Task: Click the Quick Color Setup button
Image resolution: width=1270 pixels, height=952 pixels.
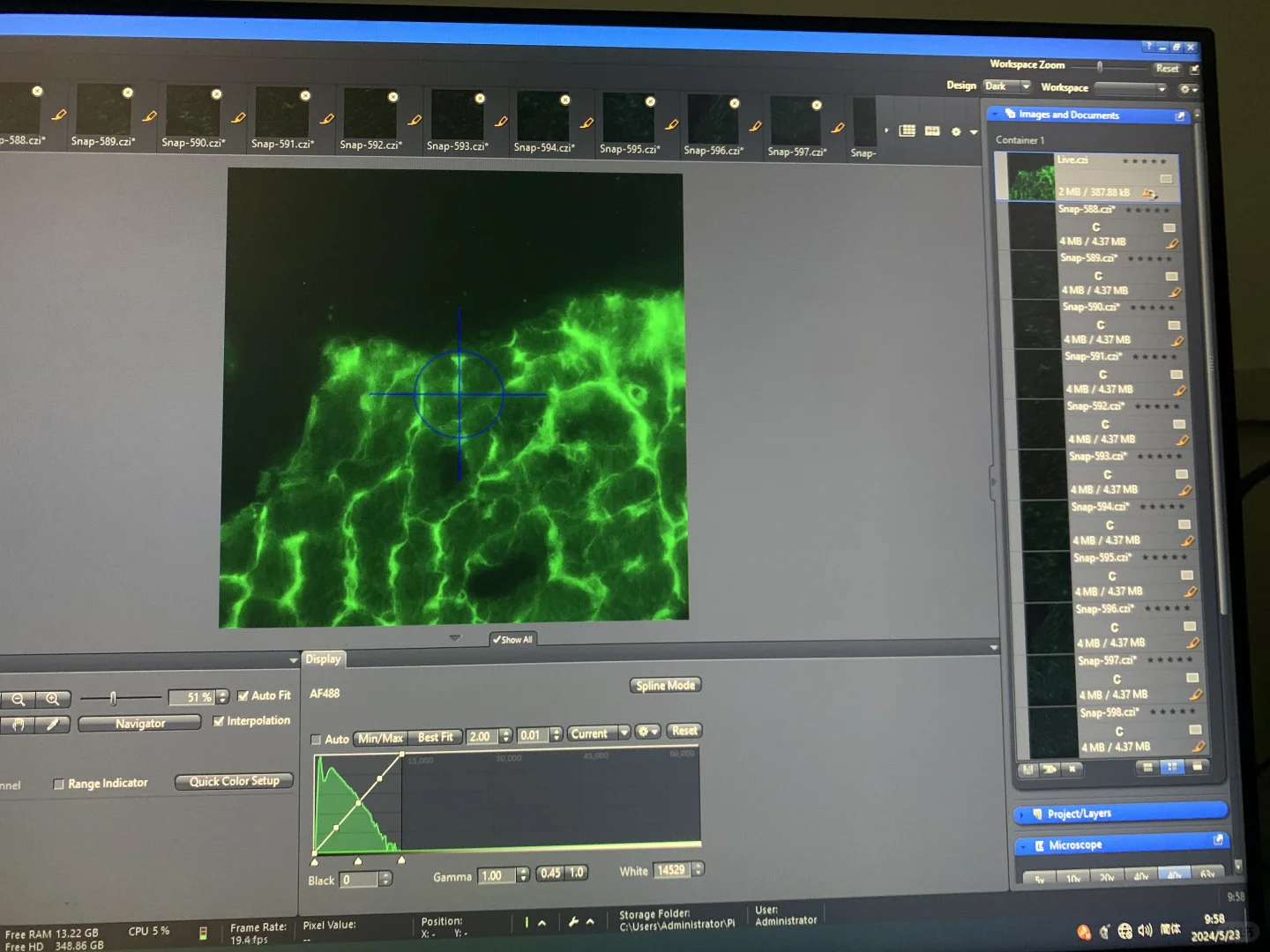Action: pyautogui.click(x=234, y=781)
